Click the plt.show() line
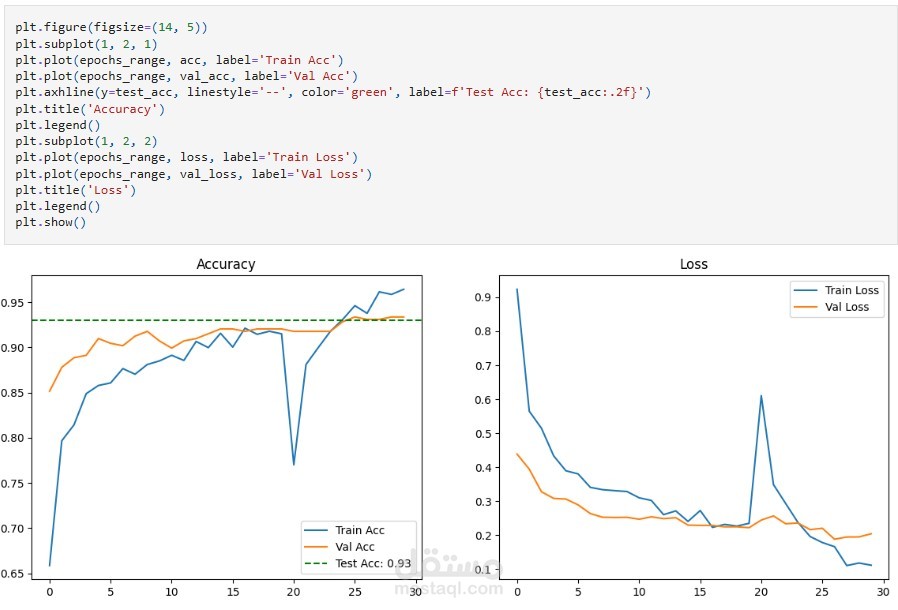 (x=50, y=222)
